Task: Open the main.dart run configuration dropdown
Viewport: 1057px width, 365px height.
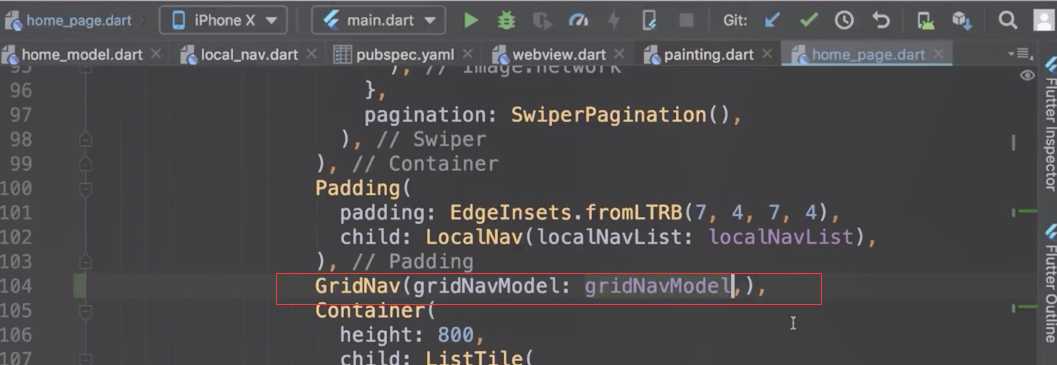Action: 378,20
